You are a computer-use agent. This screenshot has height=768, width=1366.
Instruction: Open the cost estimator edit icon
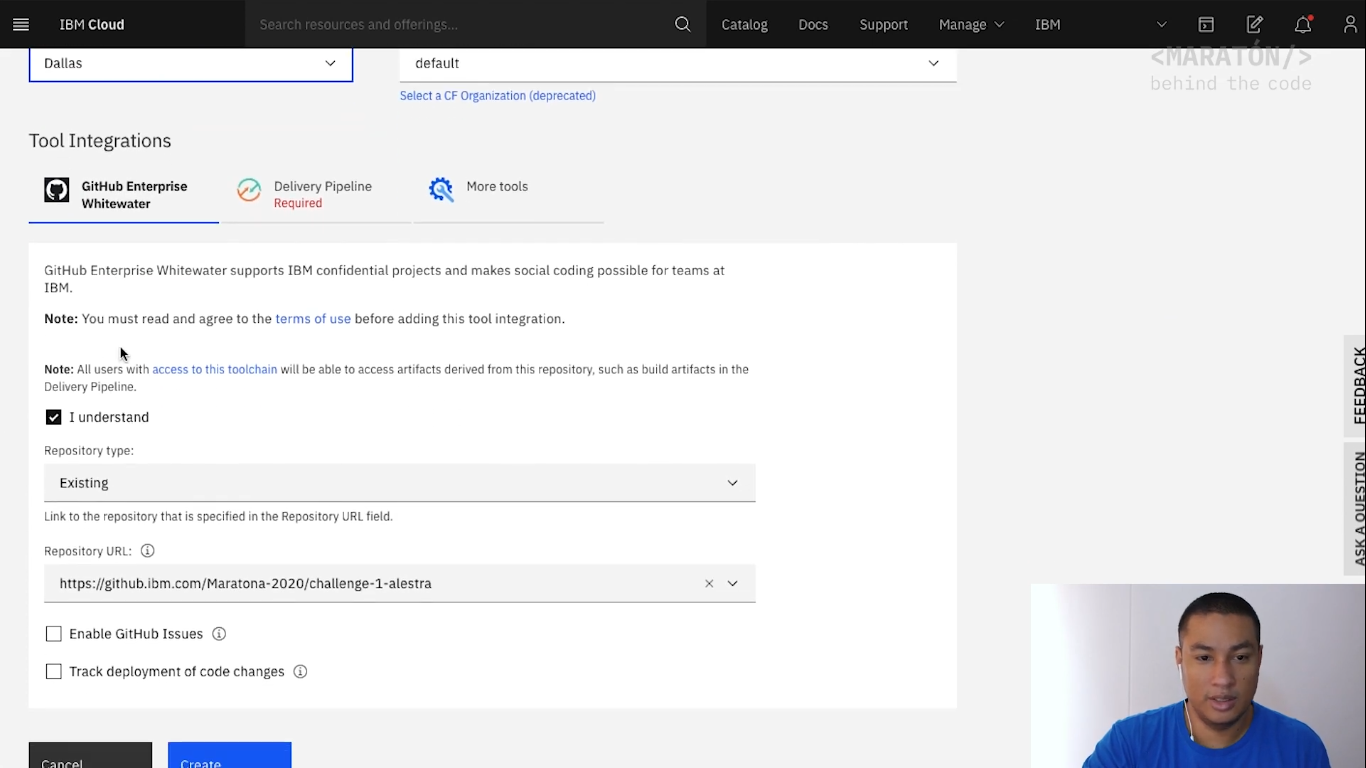1254,24
